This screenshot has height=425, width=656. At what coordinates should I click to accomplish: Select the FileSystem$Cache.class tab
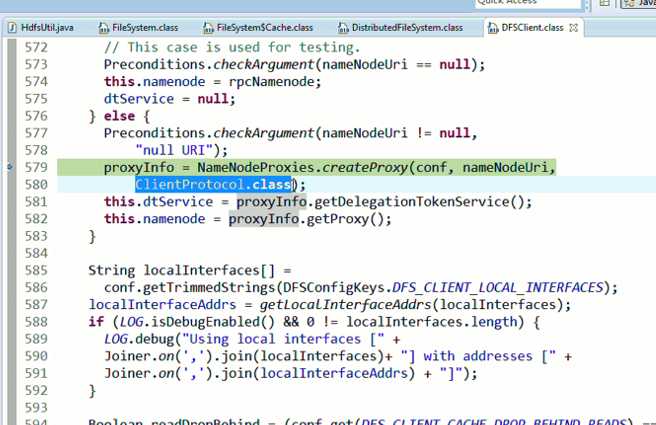tap(258, 28)
